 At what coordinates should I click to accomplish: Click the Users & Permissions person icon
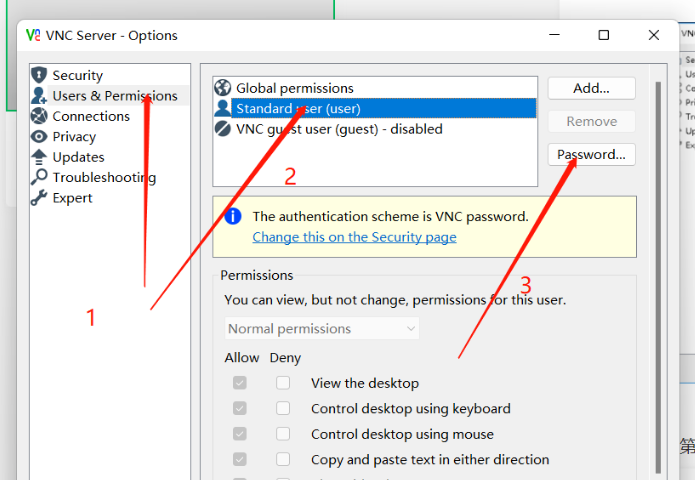39,95
